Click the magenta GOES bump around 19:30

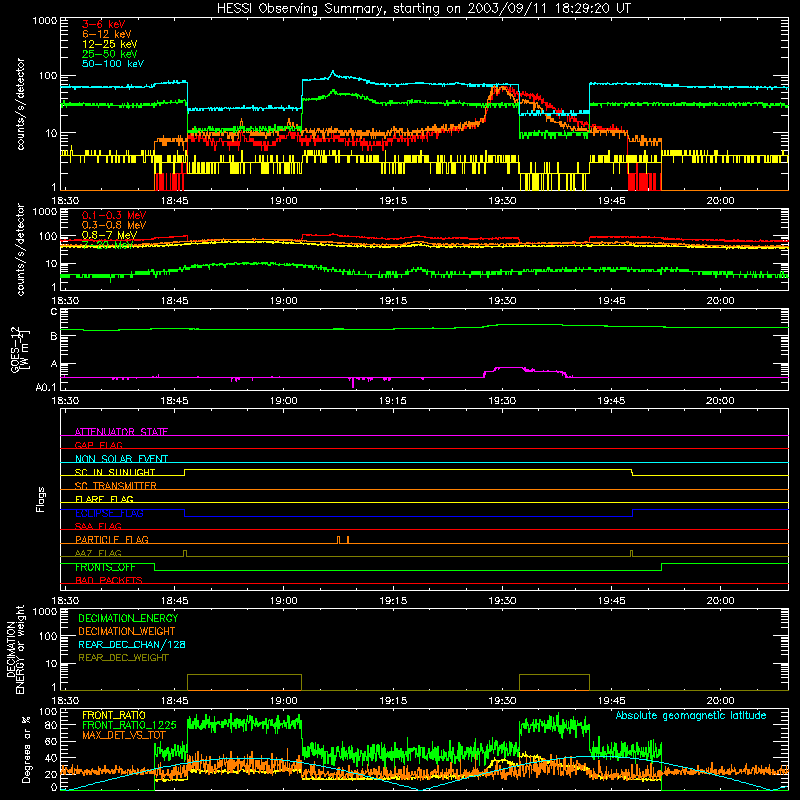tap(526, 371)
